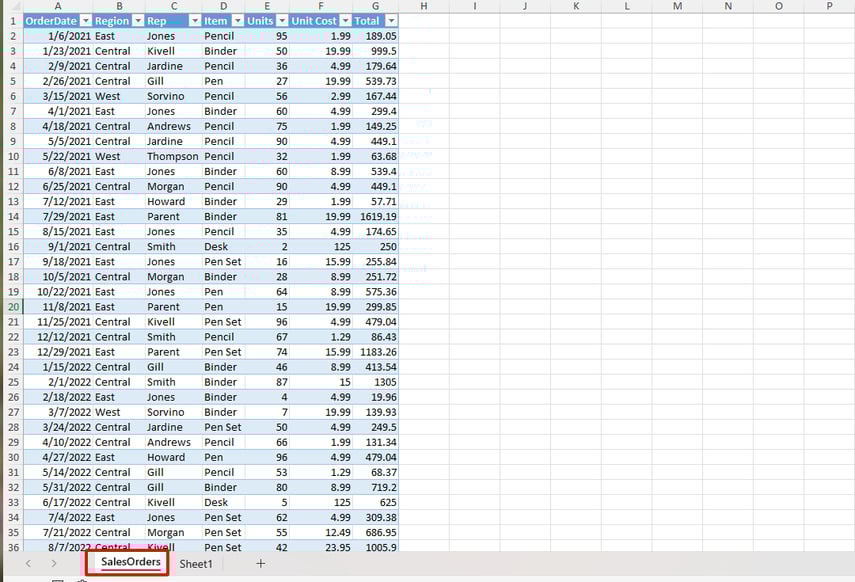Select the Total value 575.36
The width and height of the screenshot is (855, 582).
(x=375, y=292)
